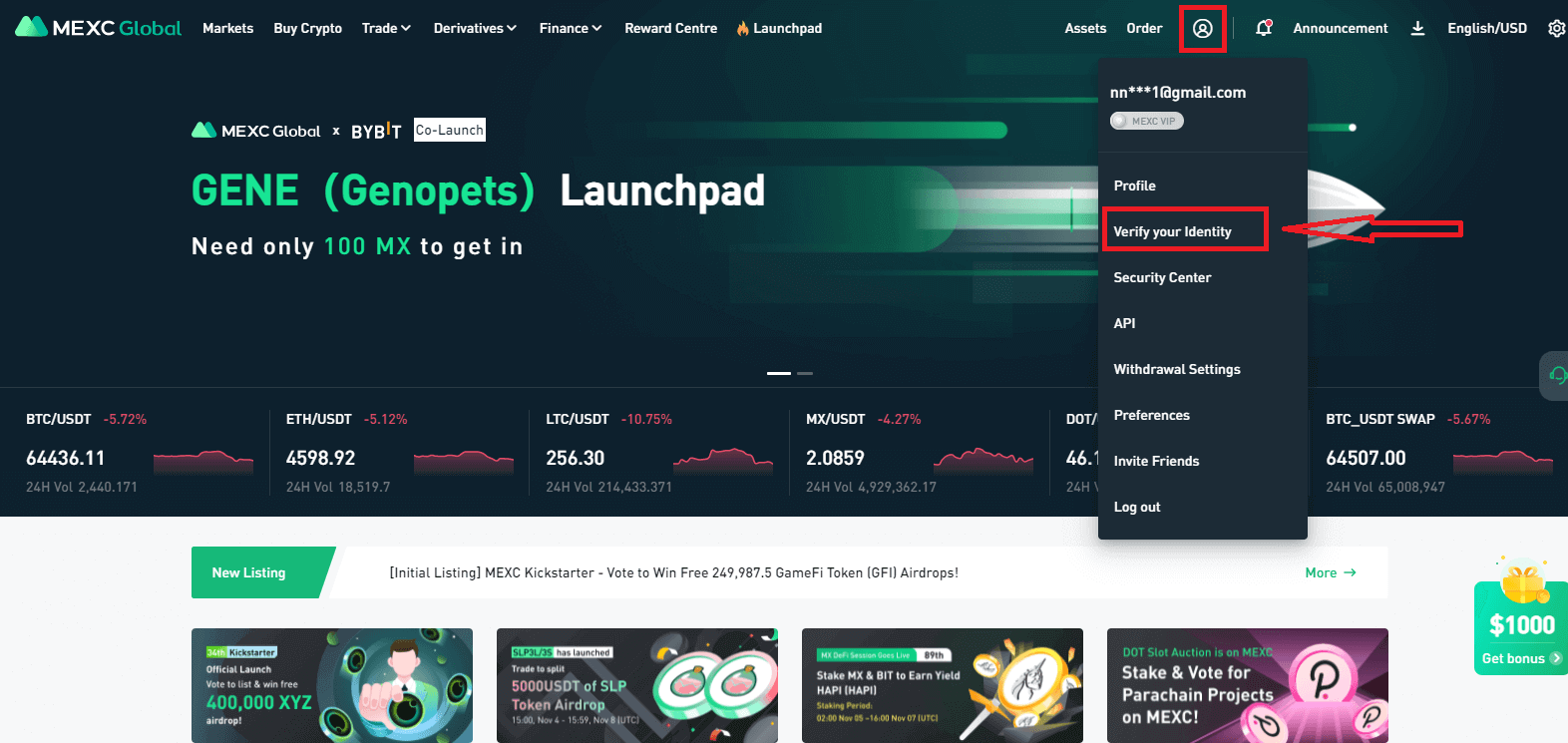Click the More link in New Listing
The width and height of the screenshot is (1568, 743).
[1330, 572]
